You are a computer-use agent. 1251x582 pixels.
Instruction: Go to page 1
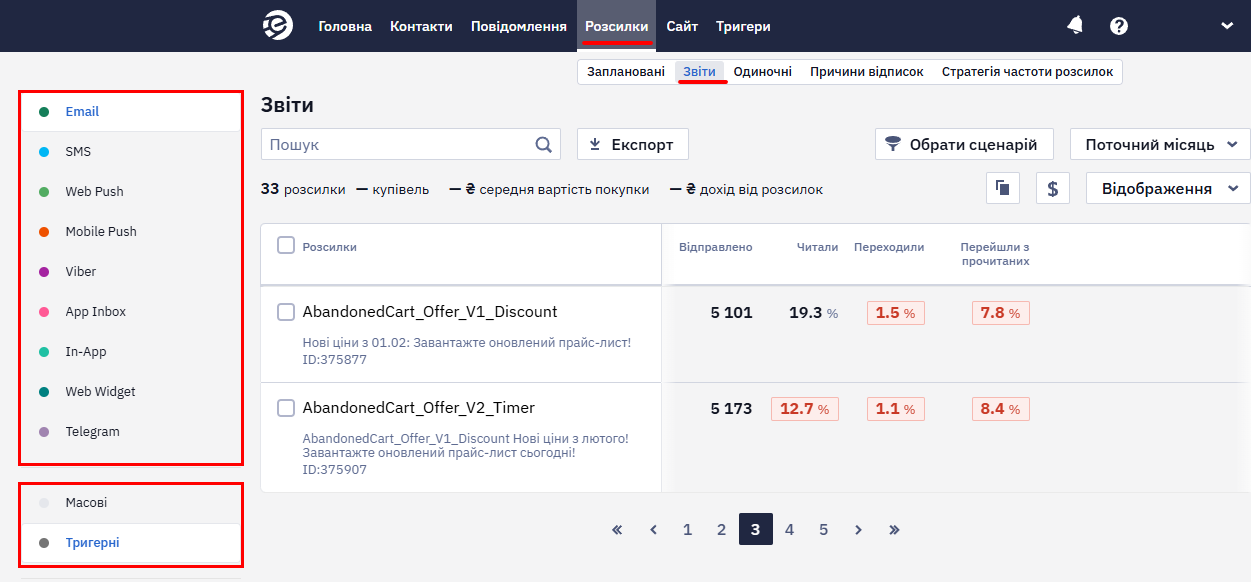(687, 529)
